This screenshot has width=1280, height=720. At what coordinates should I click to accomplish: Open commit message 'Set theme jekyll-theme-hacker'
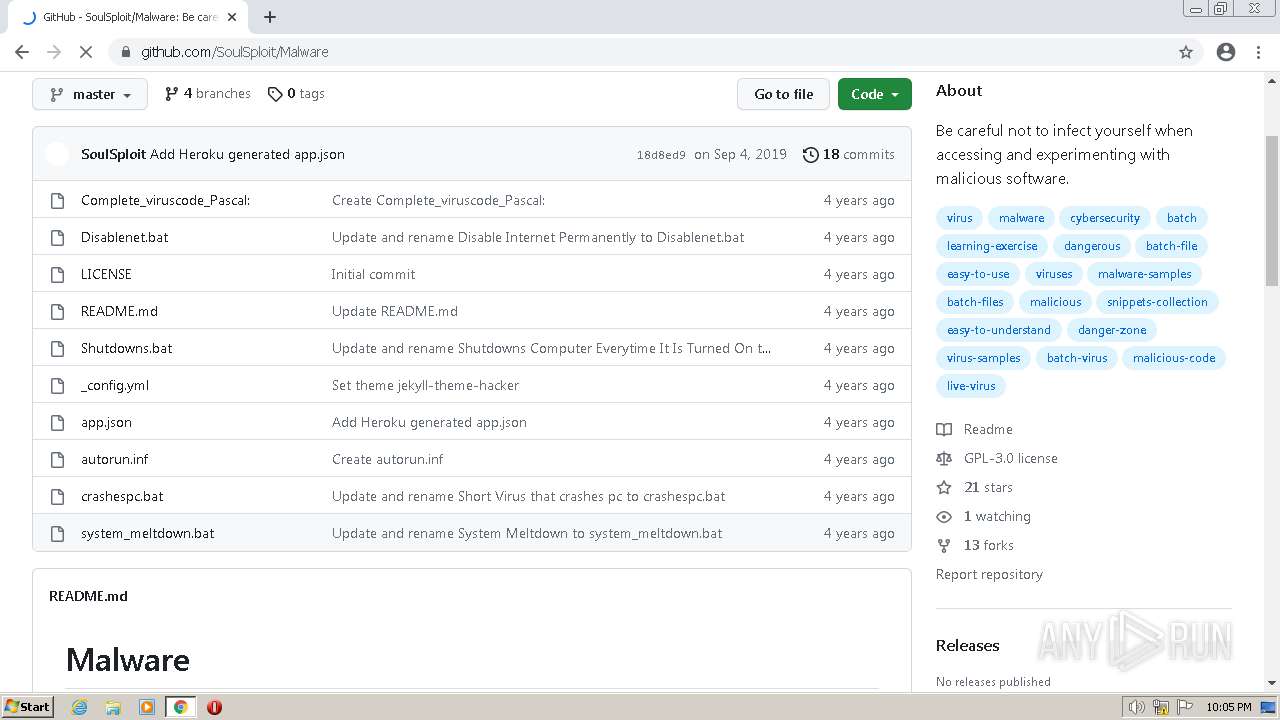tap(425, 385)
